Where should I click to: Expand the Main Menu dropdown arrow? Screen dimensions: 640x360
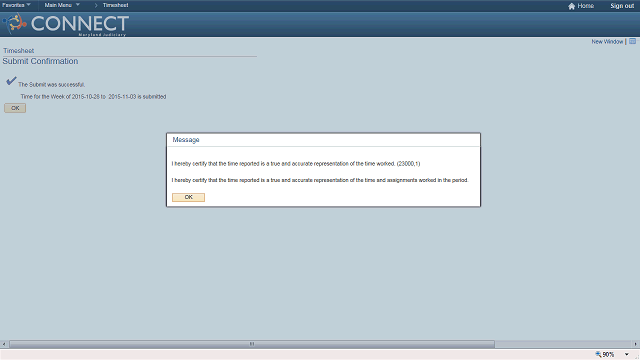[78, 5]
